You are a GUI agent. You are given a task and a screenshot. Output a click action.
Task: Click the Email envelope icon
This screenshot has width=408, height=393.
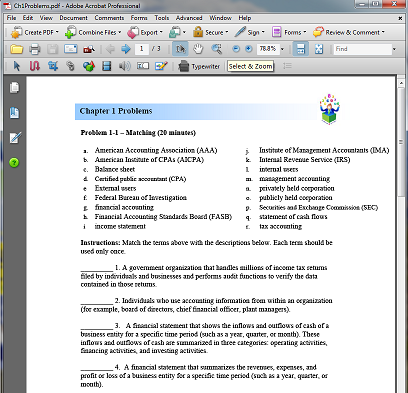click(71, 49)
